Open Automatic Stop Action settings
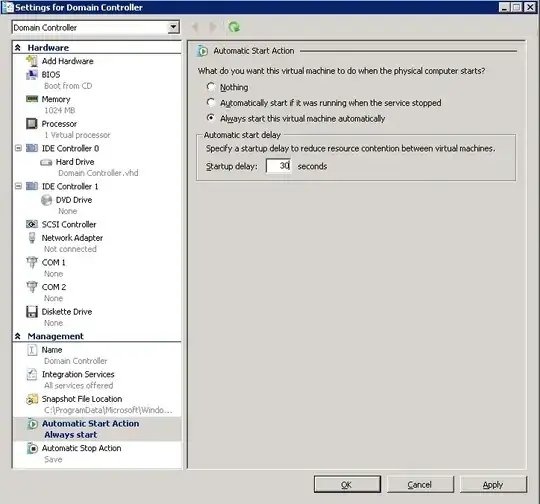This screenshot has width=540, height=504. [x=81, y=448]
